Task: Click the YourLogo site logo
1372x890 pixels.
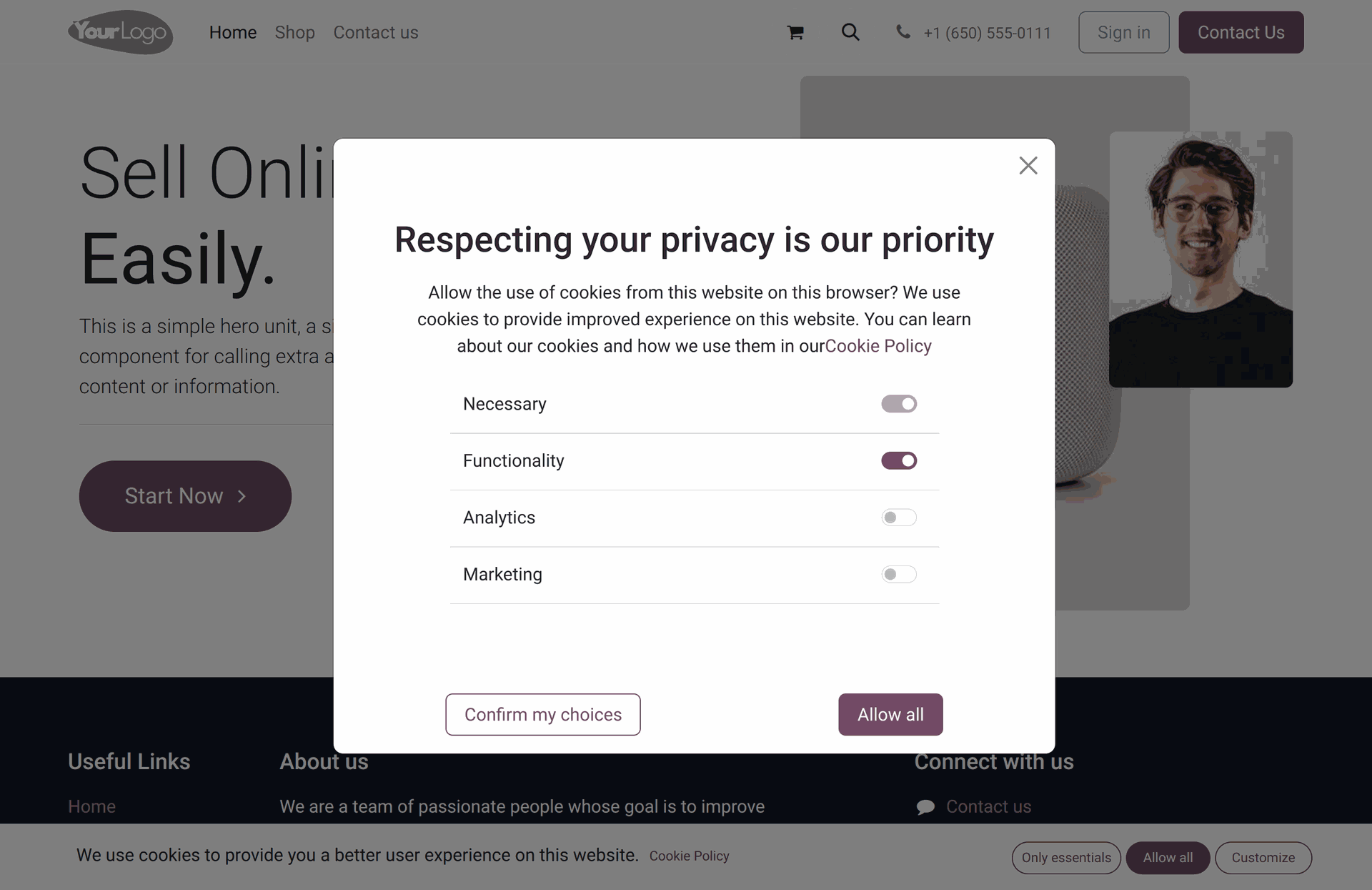Action: (121, 32)
